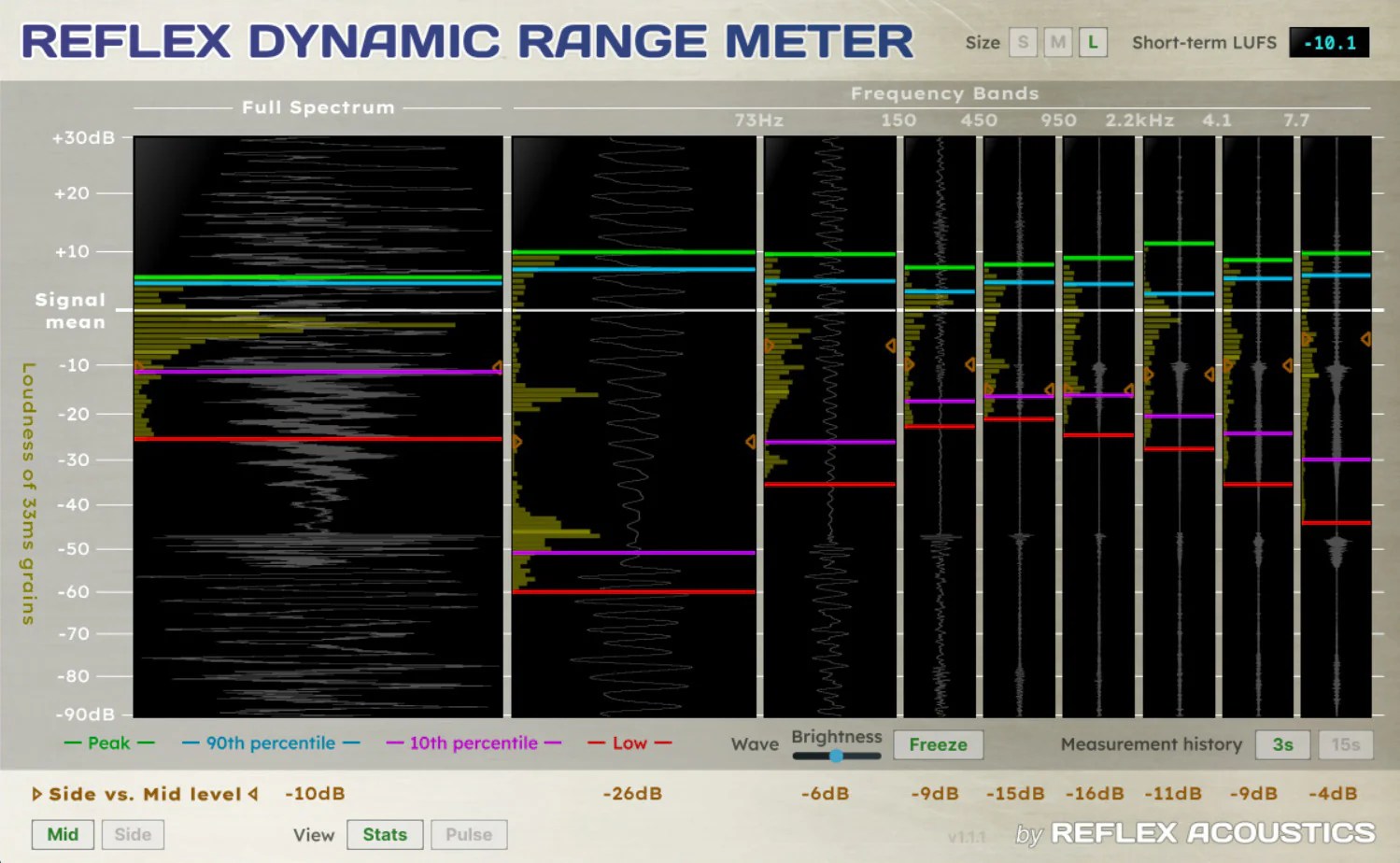The height and width of the screenshot is (863, 1400).
Task: Click the Full Spectrum waveform display
Action: 318,427
